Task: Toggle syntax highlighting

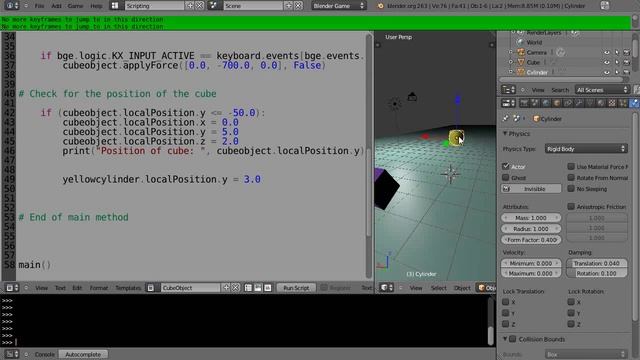Action: tap(268, 288)
